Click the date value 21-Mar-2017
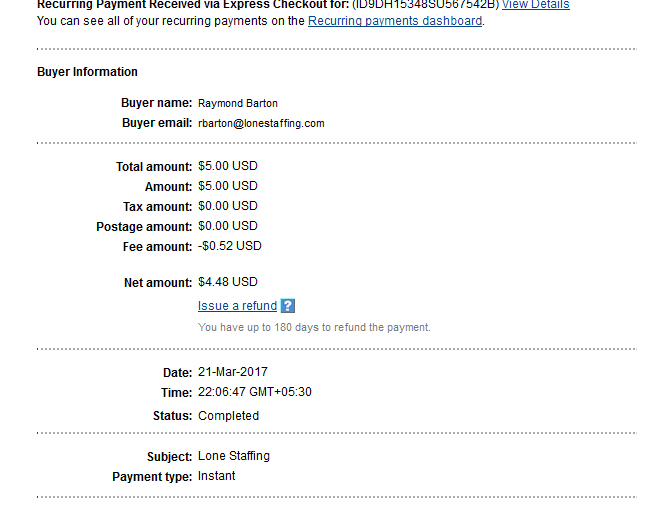 [x=234, y=372]
